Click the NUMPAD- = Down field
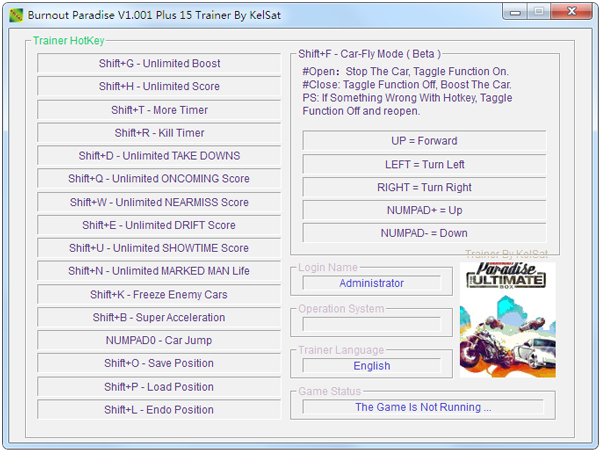The image size is (600, 450). pyautogui.click(x=424, y=233)
